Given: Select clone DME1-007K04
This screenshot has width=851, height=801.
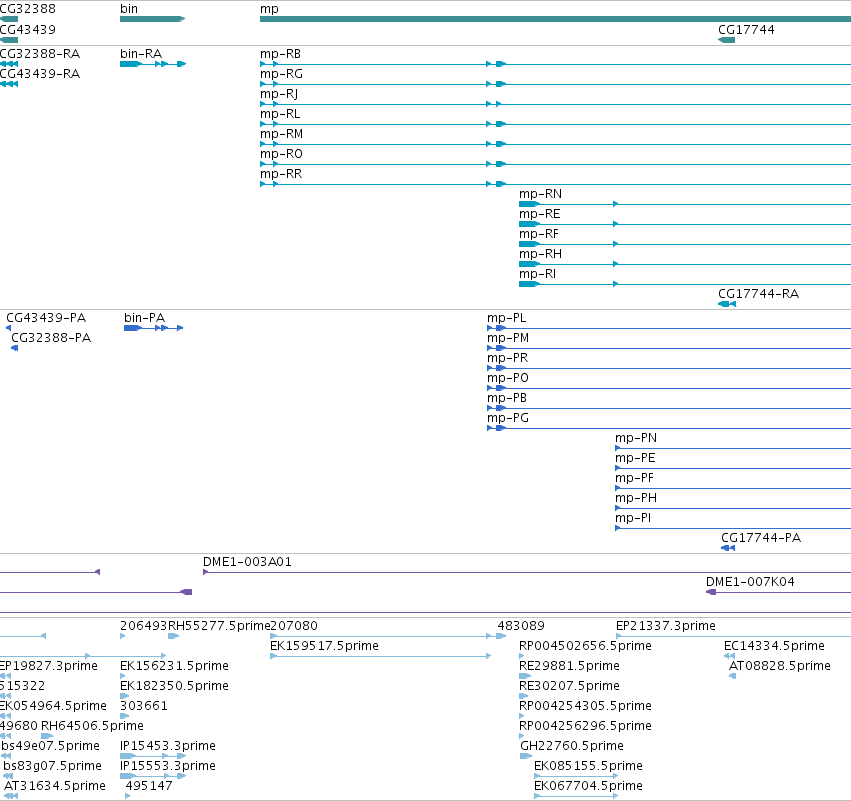Looking at the screenshot, I should pyautogui.click(x=750, y=582).
